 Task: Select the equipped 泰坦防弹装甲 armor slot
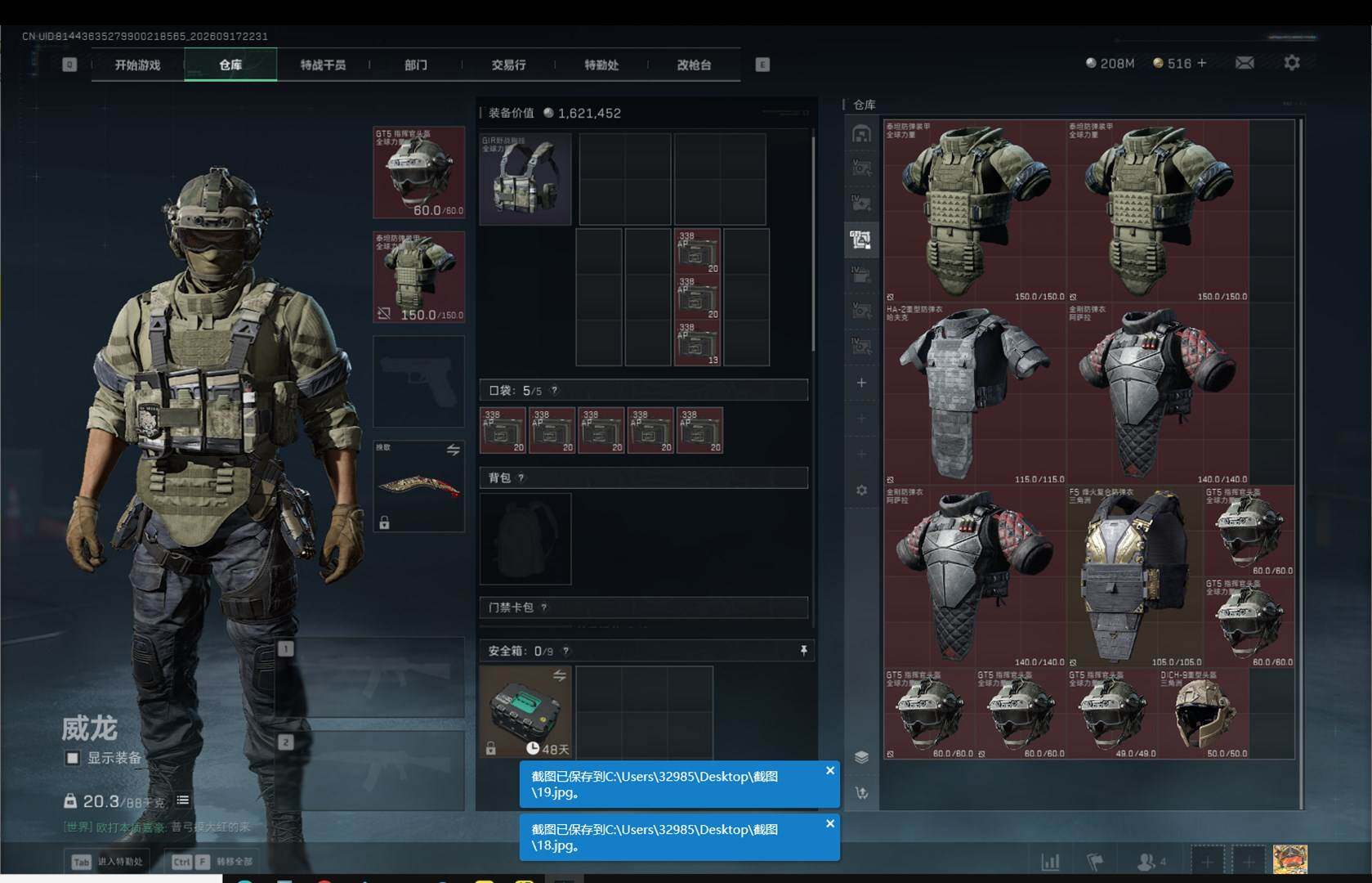[x=419, y=277]
